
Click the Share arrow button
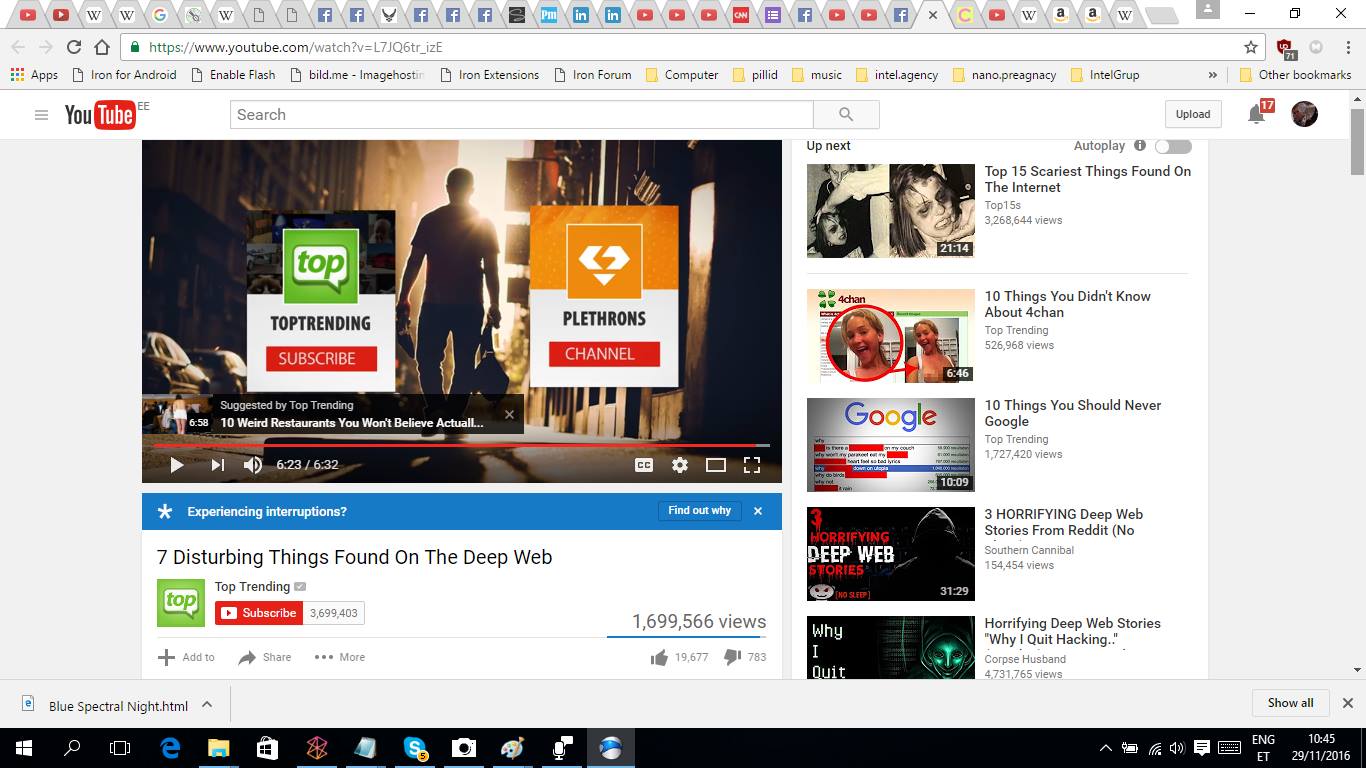click(264, 657)
